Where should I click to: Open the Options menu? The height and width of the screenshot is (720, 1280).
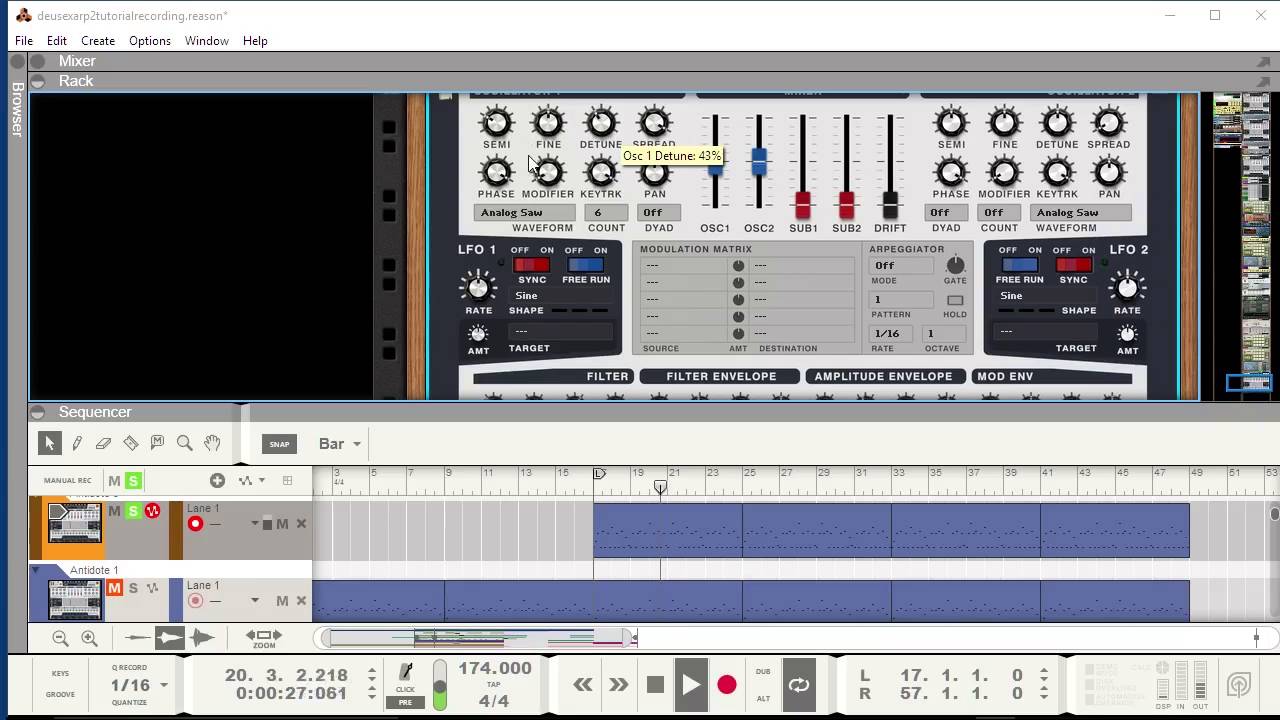[x=150, y=40]
